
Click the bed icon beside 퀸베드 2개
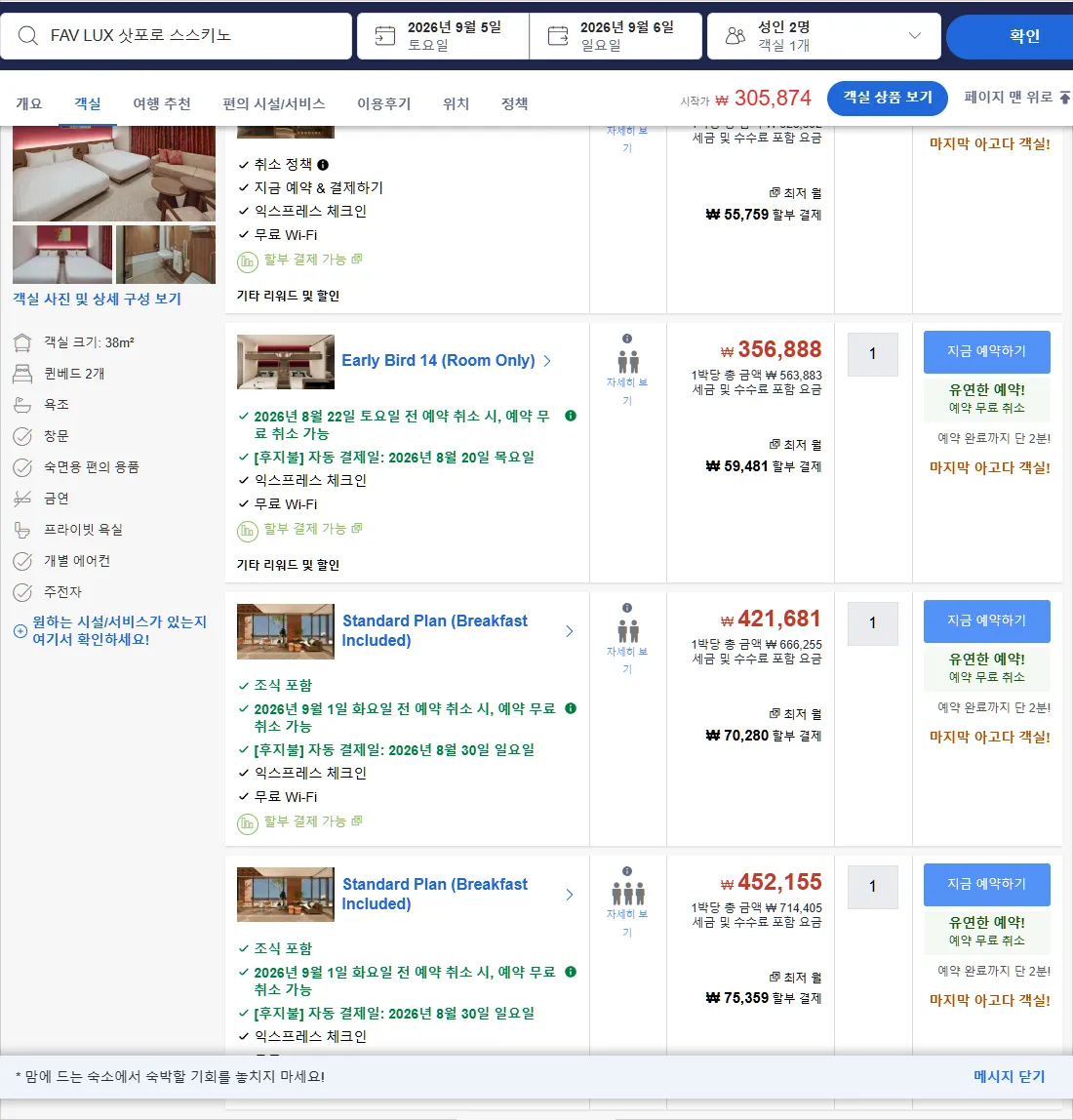click(x=22, y=374)
